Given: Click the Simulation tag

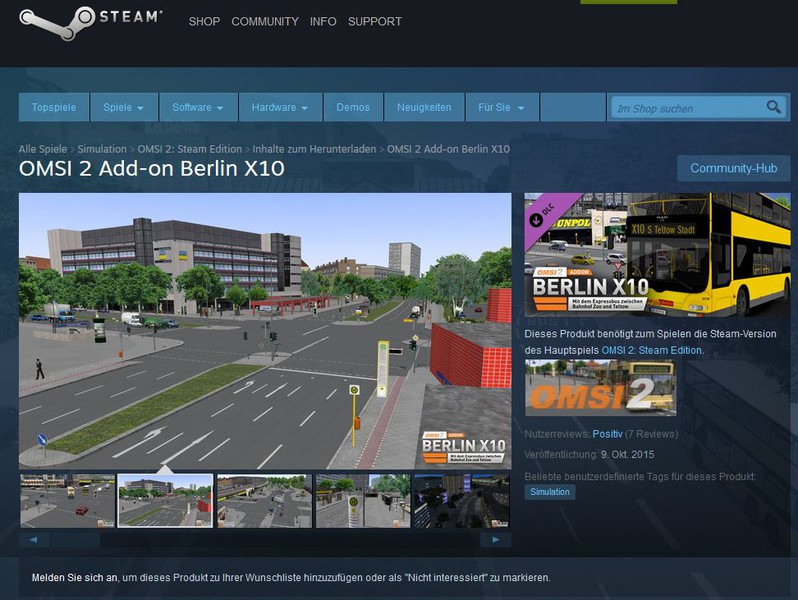Looking at the screenshot, I should pyautogui.click(x=550, y=492).
